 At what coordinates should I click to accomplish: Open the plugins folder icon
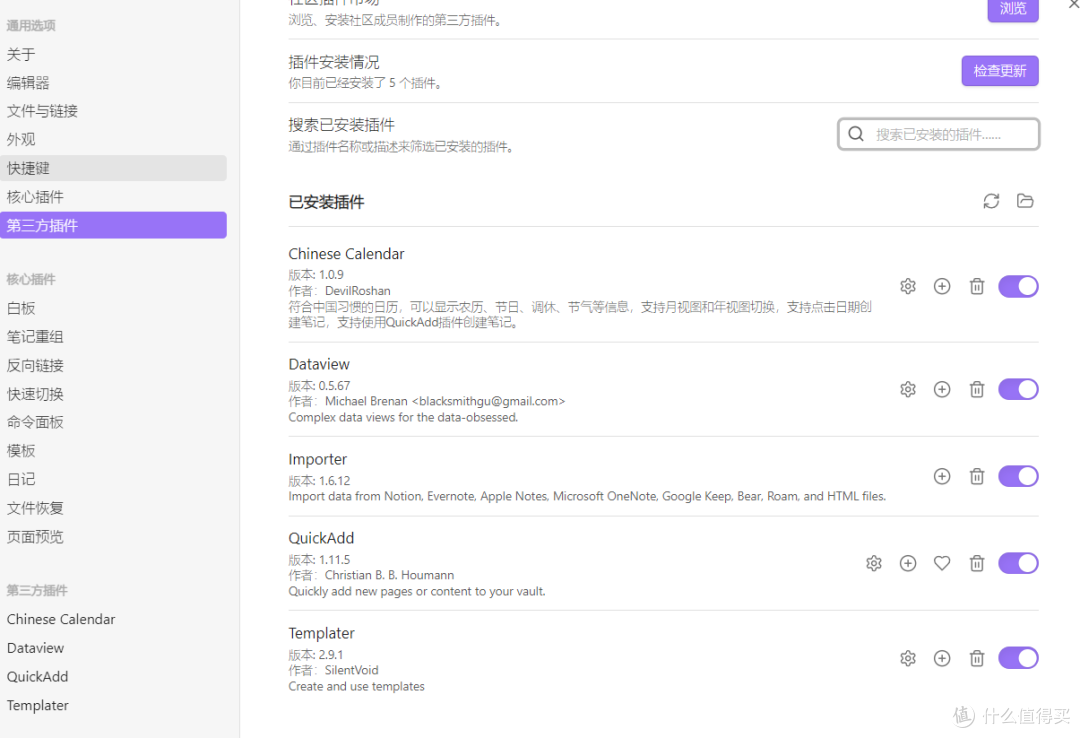click(1025, 201)
